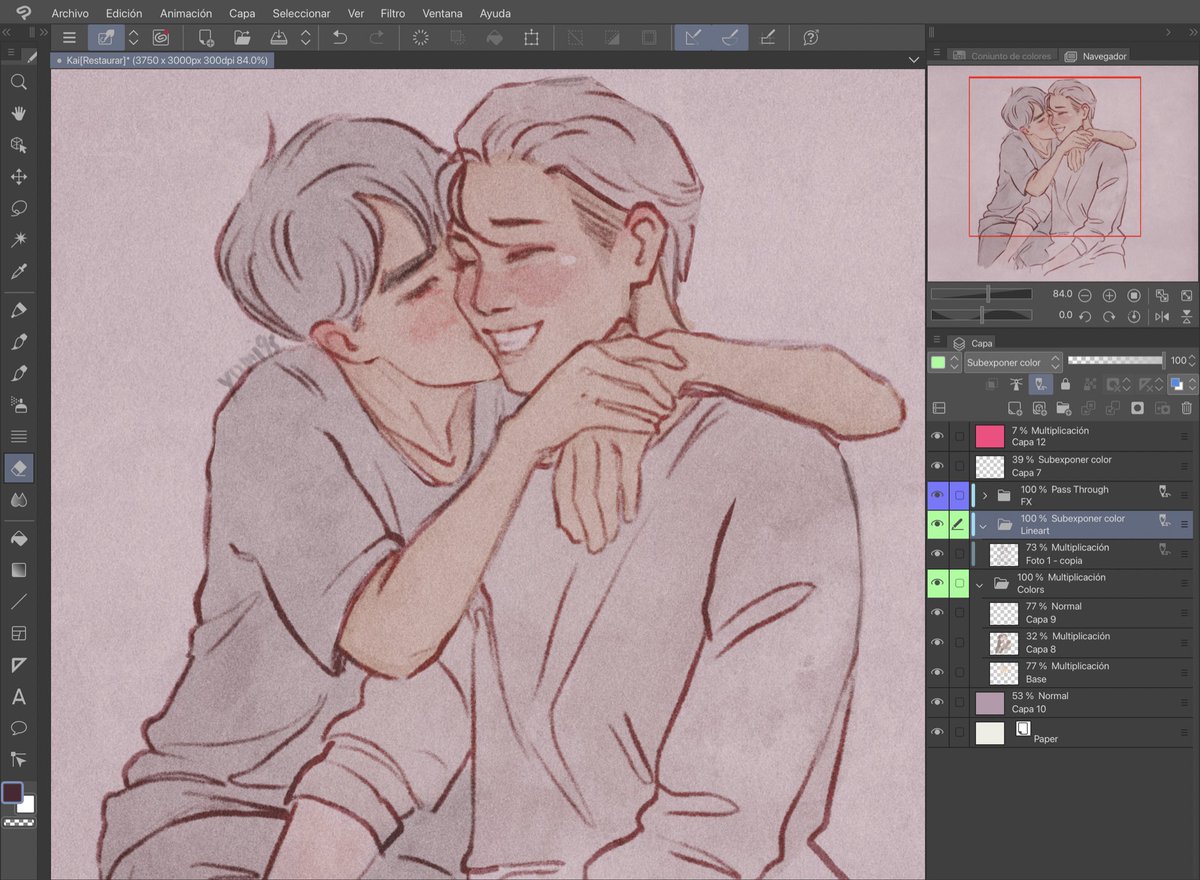The width and height of the screenshot is (1200, 880).
Task: Select the Fill bucket tool
Action: coord(18,539)
